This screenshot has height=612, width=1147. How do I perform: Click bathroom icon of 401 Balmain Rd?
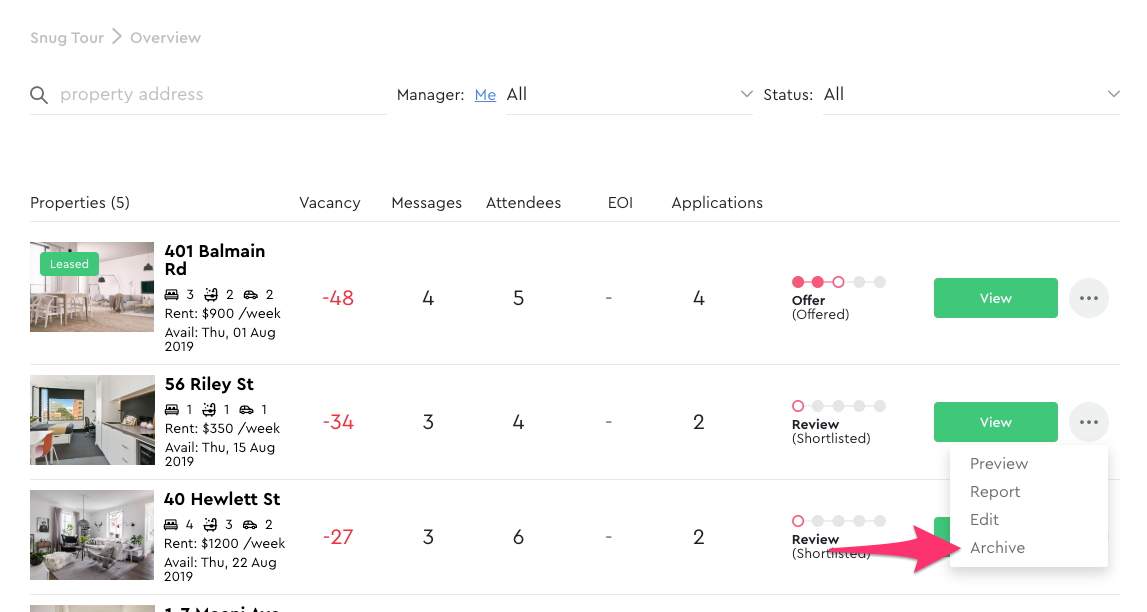point(211,295)
